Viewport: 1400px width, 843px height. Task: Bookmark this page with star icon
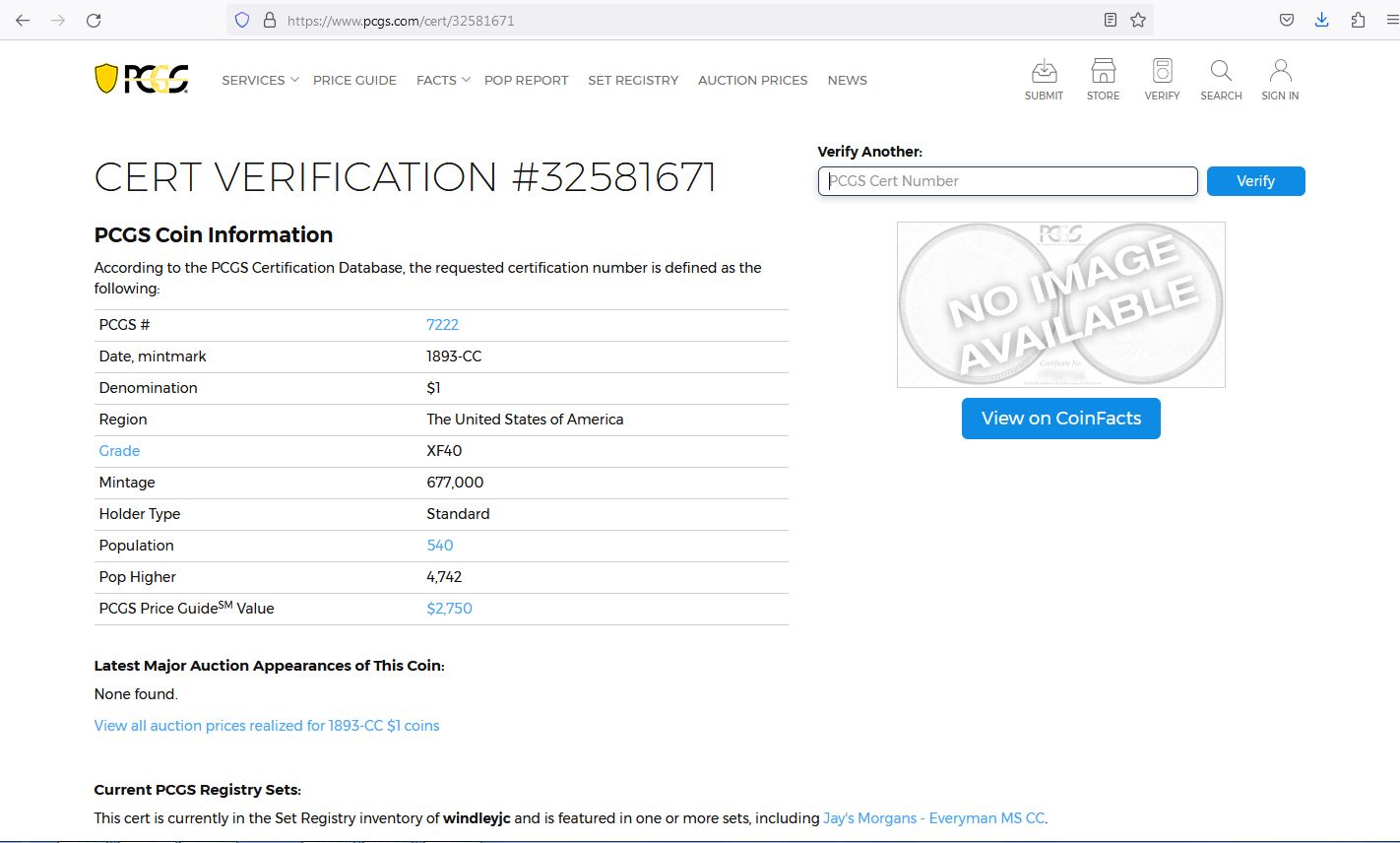point(1138,20)
